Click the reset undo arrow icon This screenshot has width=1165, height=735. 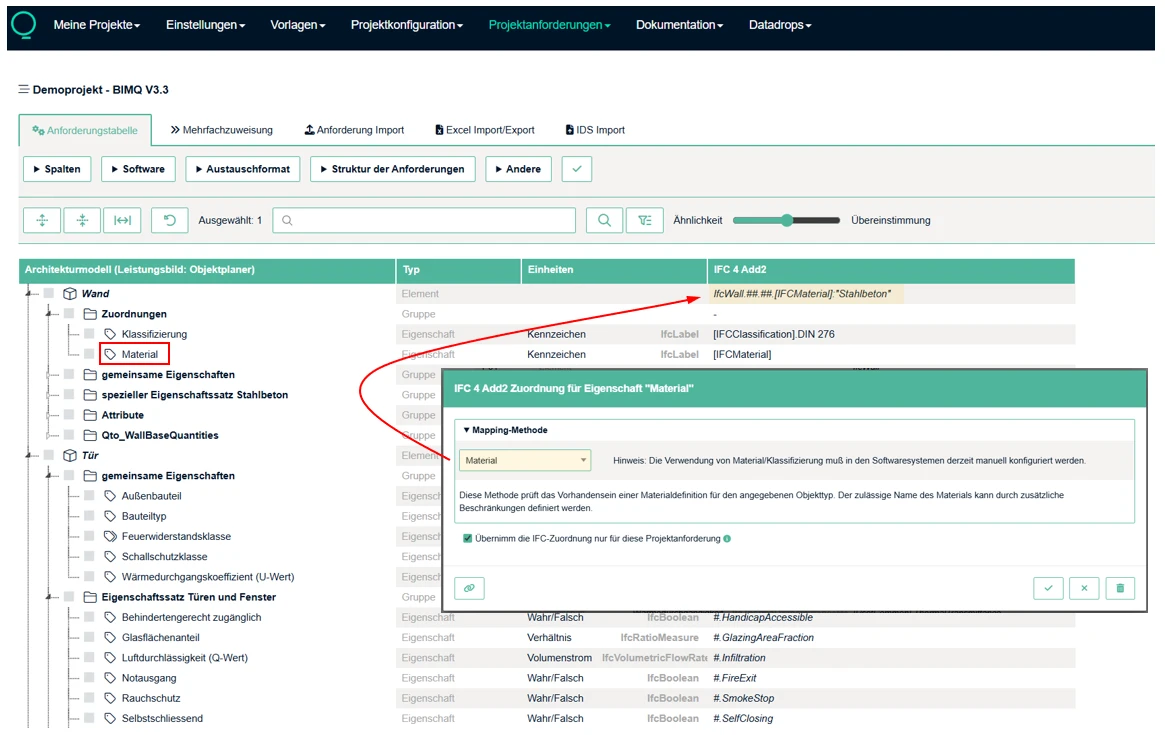coord(170,221)
